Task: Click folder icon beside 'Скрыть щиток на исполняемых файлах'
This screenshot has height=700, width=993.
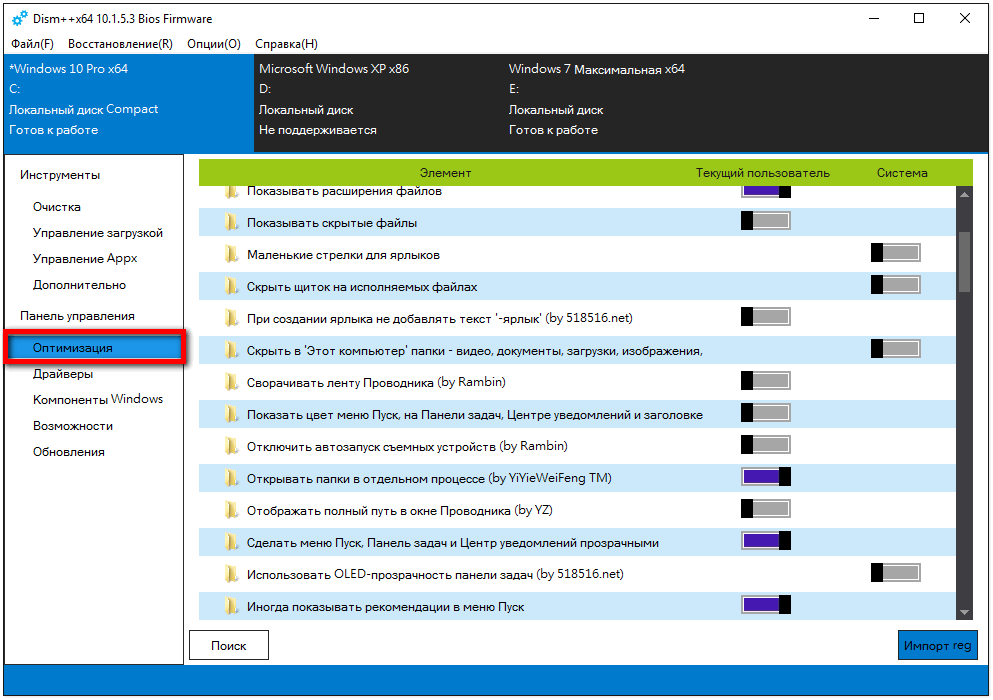Action: 232,287
